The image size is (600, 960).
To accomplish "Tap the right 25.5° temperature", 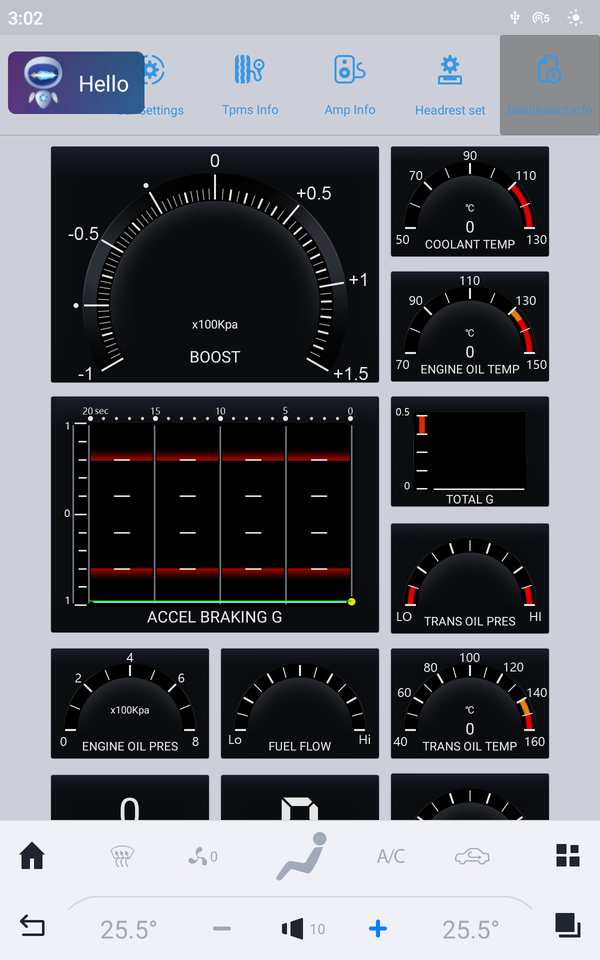I will (471, 929).
